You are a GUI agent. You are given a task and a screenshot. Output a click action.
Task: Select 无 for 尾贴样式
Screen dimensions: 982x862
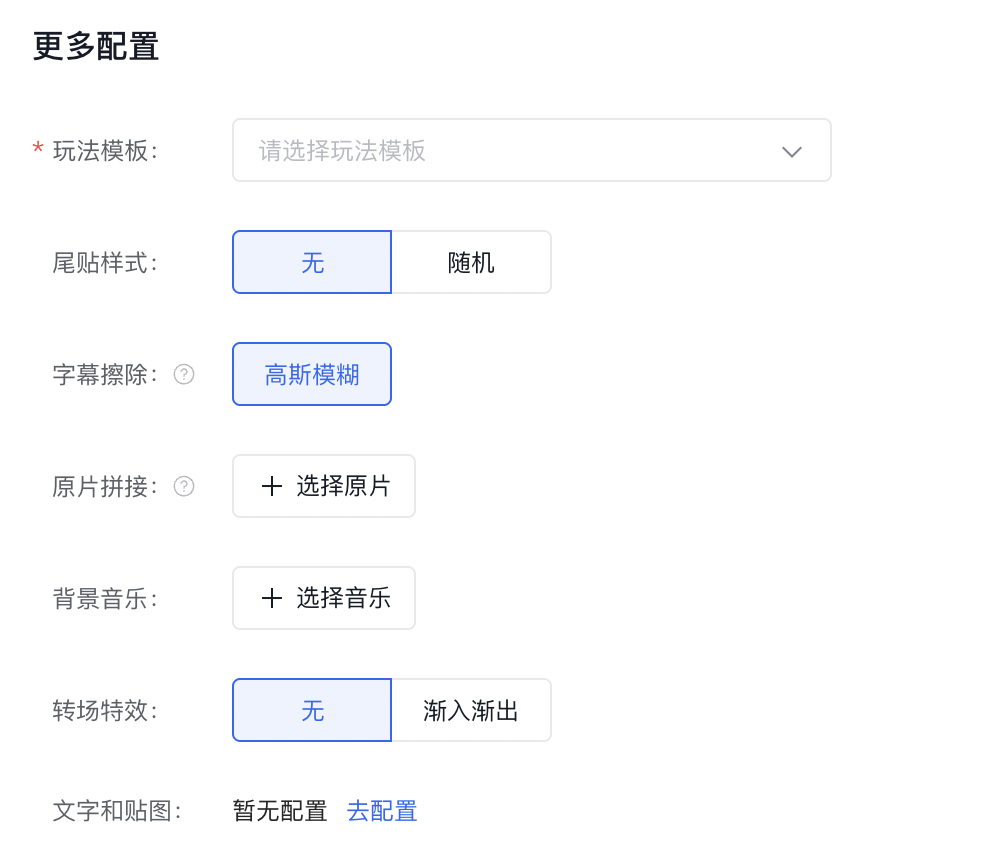pyautogui.click(x=312, y=263)
